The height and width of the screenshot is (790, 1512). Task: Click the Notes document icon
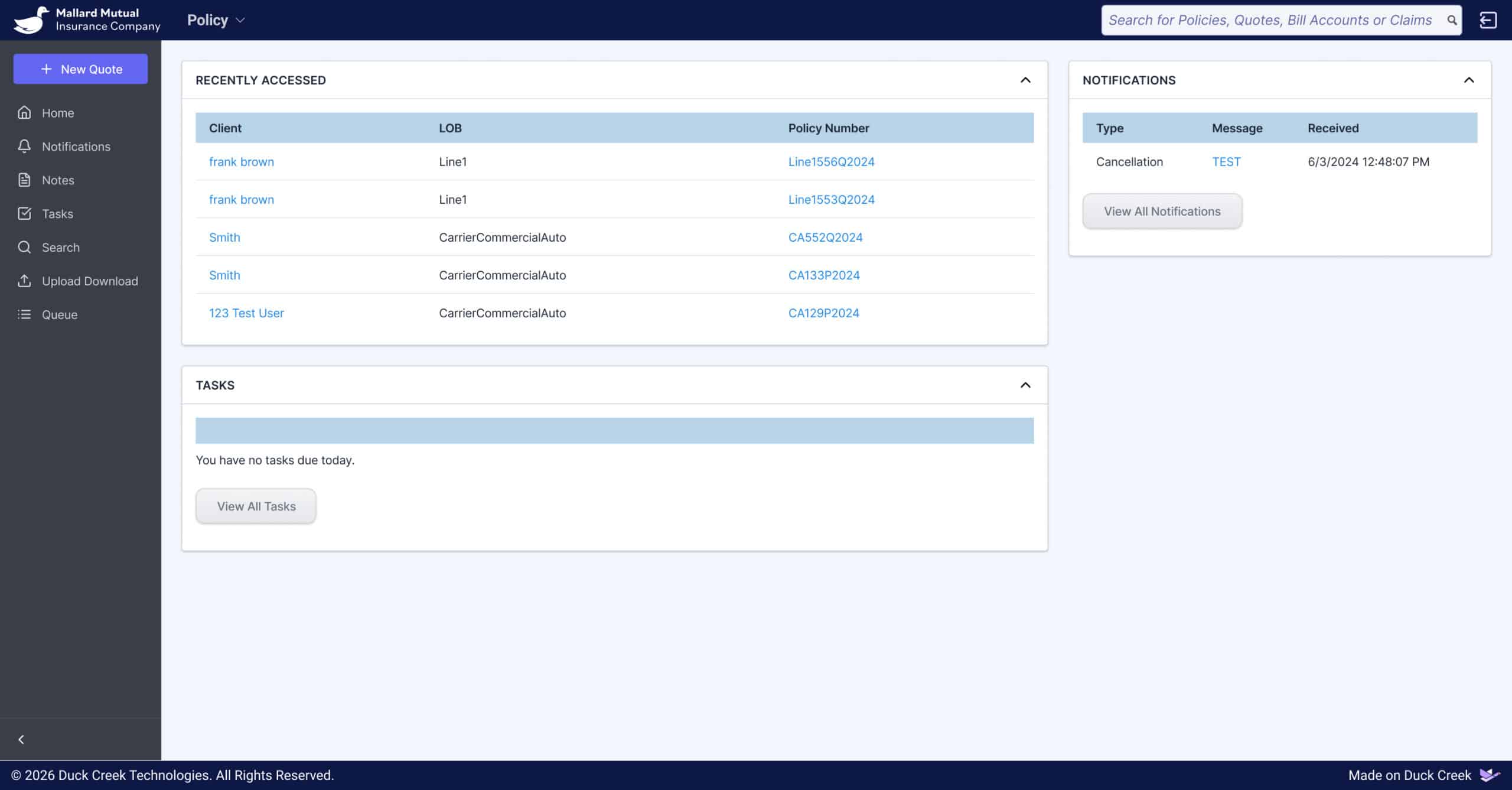24,180
